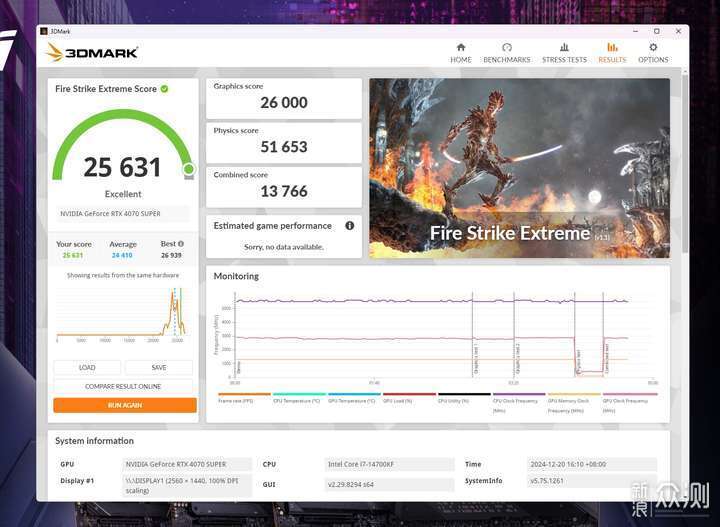The height and width of the screenshot is (527, 720).
Task: Click the Your score value 25 631 in green
Action: [73, 255]
